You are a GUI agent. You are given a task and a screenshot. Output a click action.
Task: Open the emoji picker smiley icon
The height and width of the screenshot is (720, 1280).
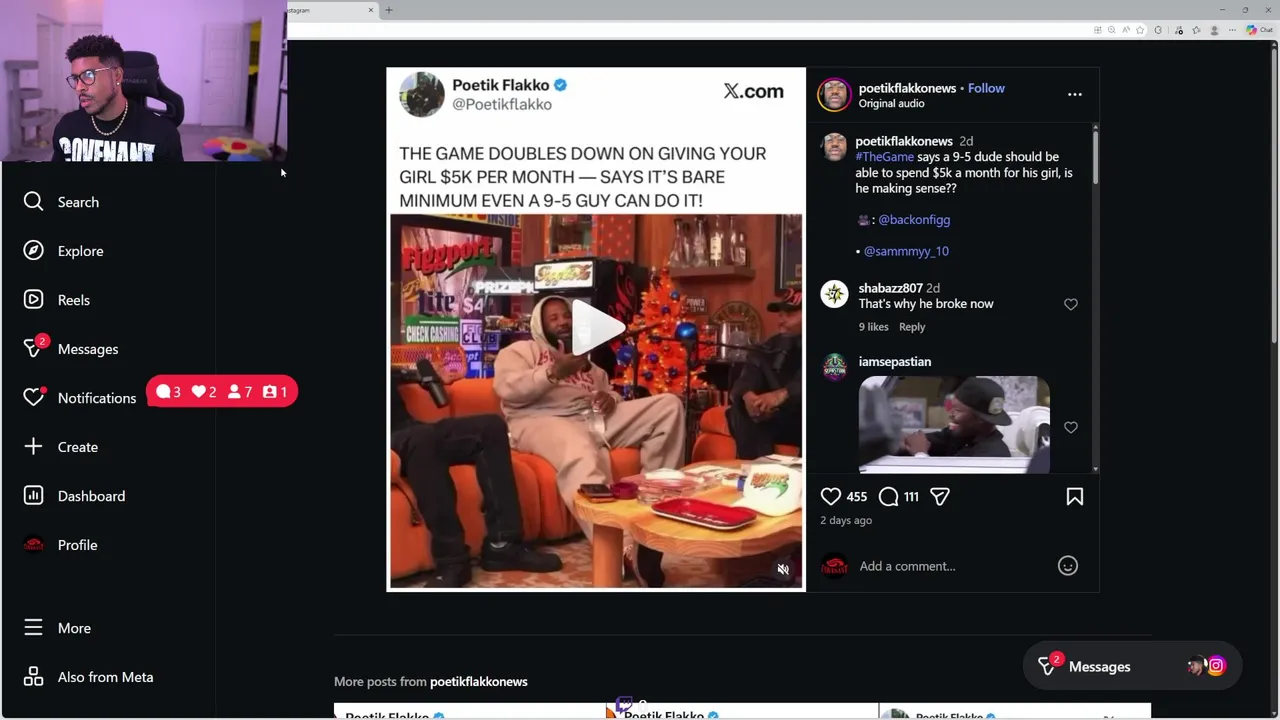pos(1067,566)
